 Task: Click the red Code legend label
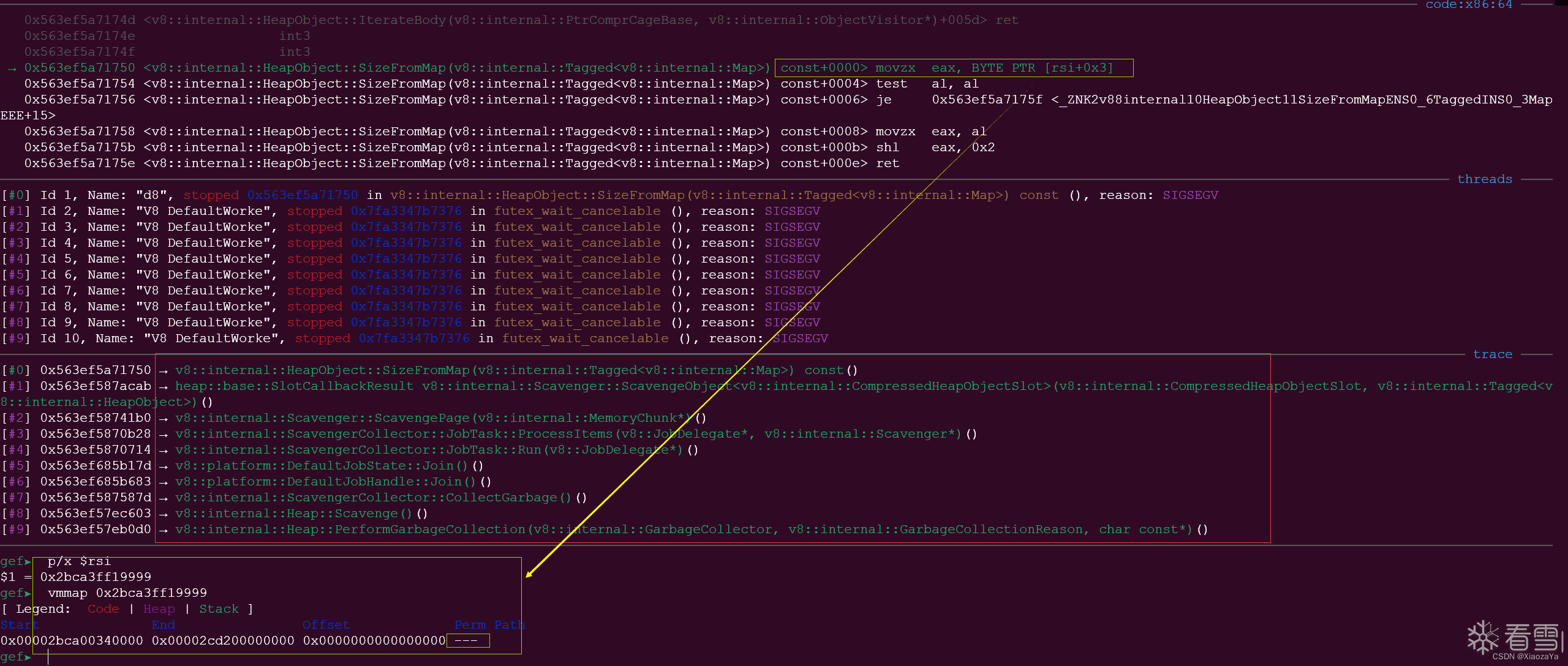coord(103,609)
